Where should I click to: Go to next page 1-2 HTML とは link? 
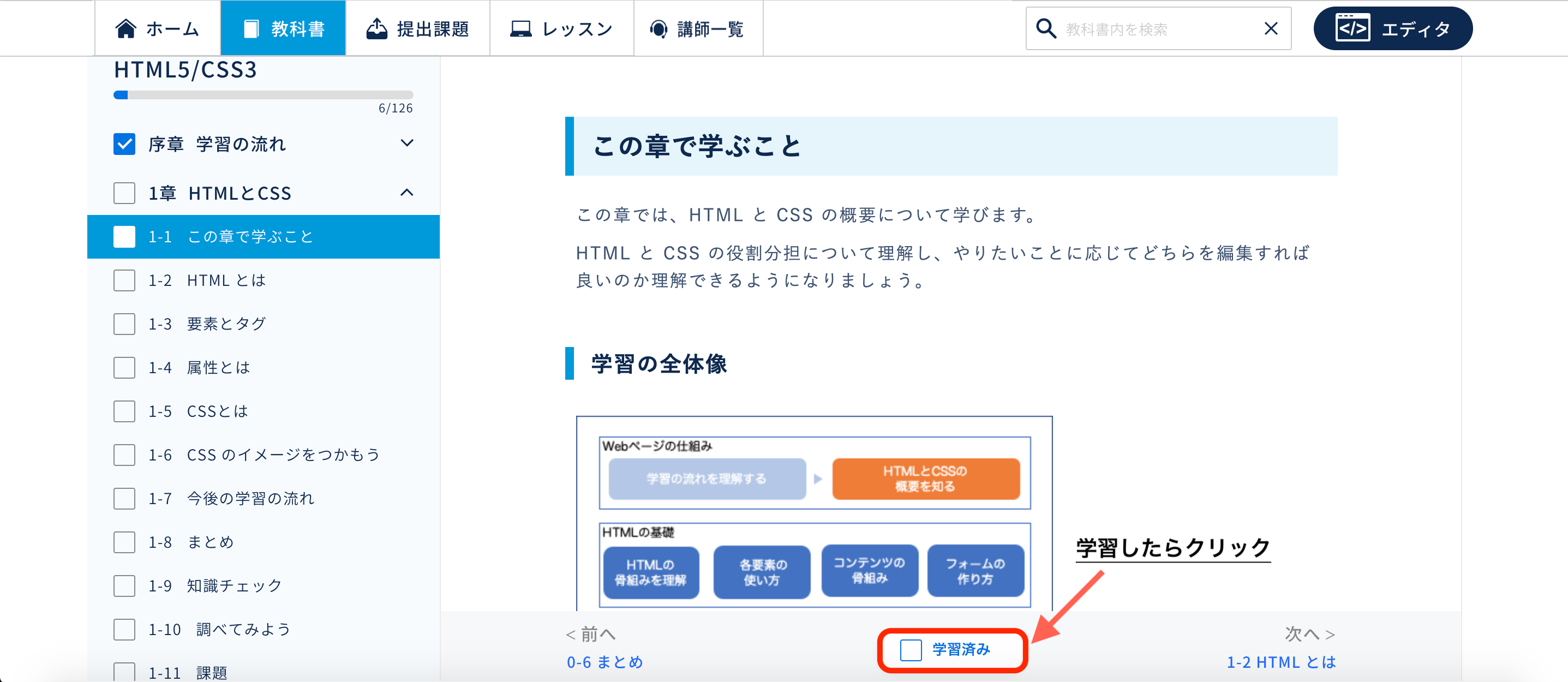tap(1280, 662)
